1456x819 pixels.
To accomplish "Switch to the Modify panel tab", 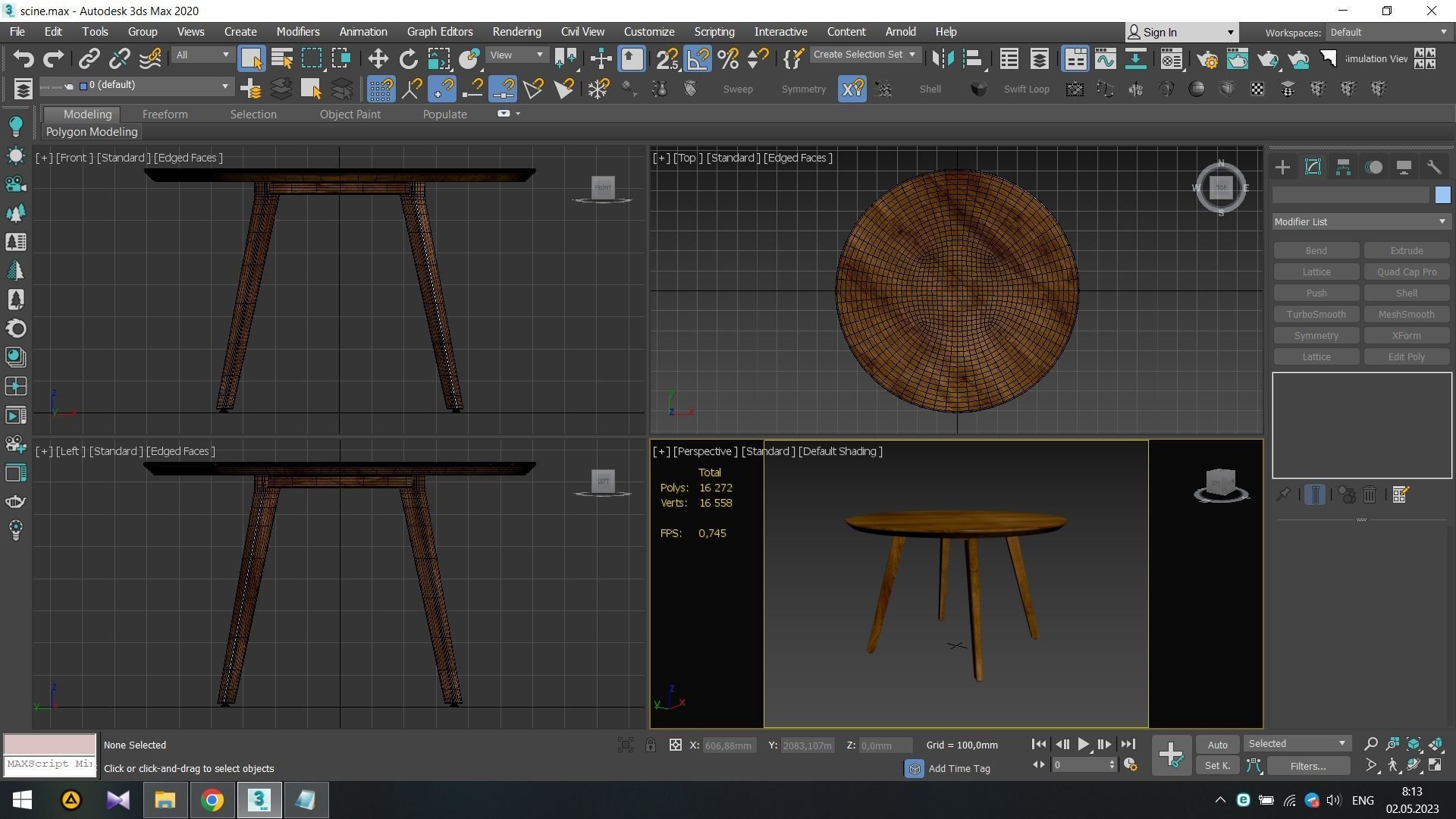I will [x=1313, y=168].
